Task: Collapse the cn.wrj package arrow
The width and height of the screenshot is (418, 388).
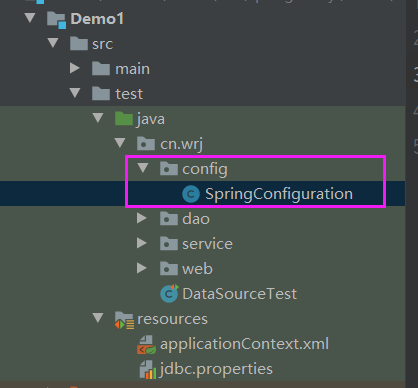Action: coord(120,143)
